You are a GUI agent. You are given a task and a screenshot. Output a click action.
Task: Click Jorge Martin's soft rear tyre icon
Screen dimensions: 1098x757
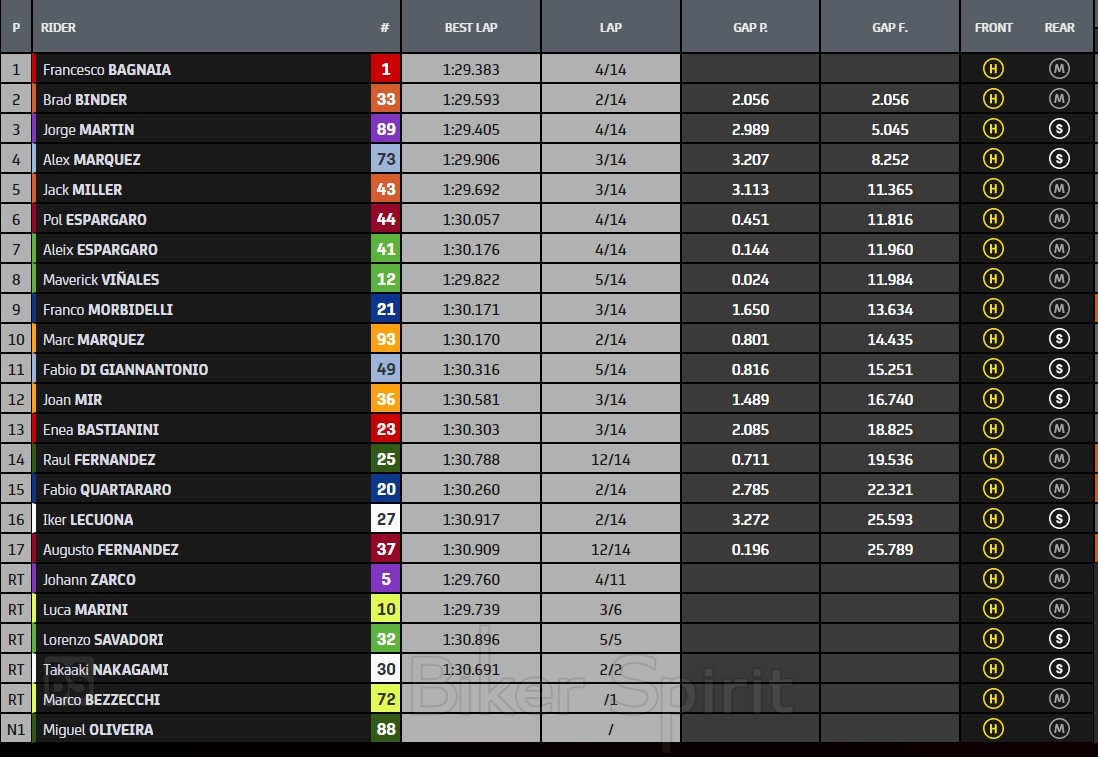tap(1059, 129)
